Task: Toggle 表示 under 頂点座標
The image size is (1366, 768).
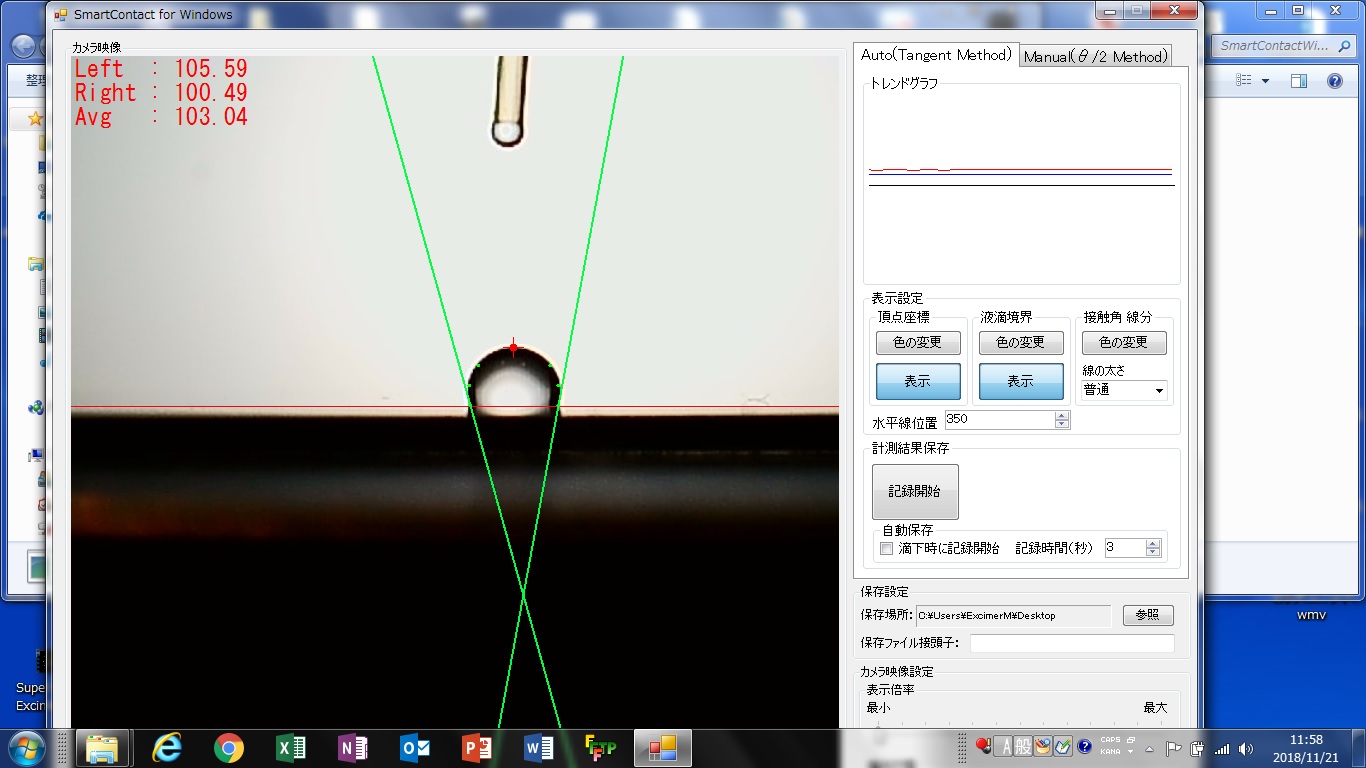Action: (917, 381)
